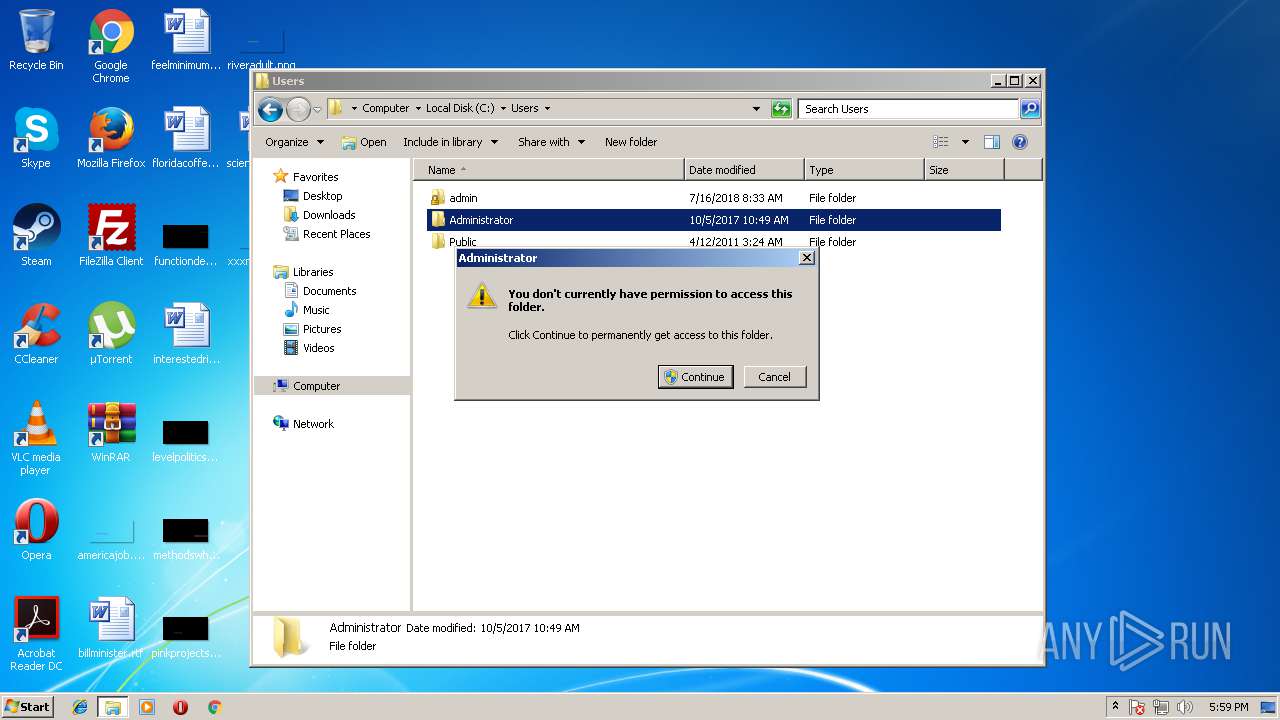1280x720 pixels.
Task: Open the billminister.rtf desktop file
Action: click(111, 628)
